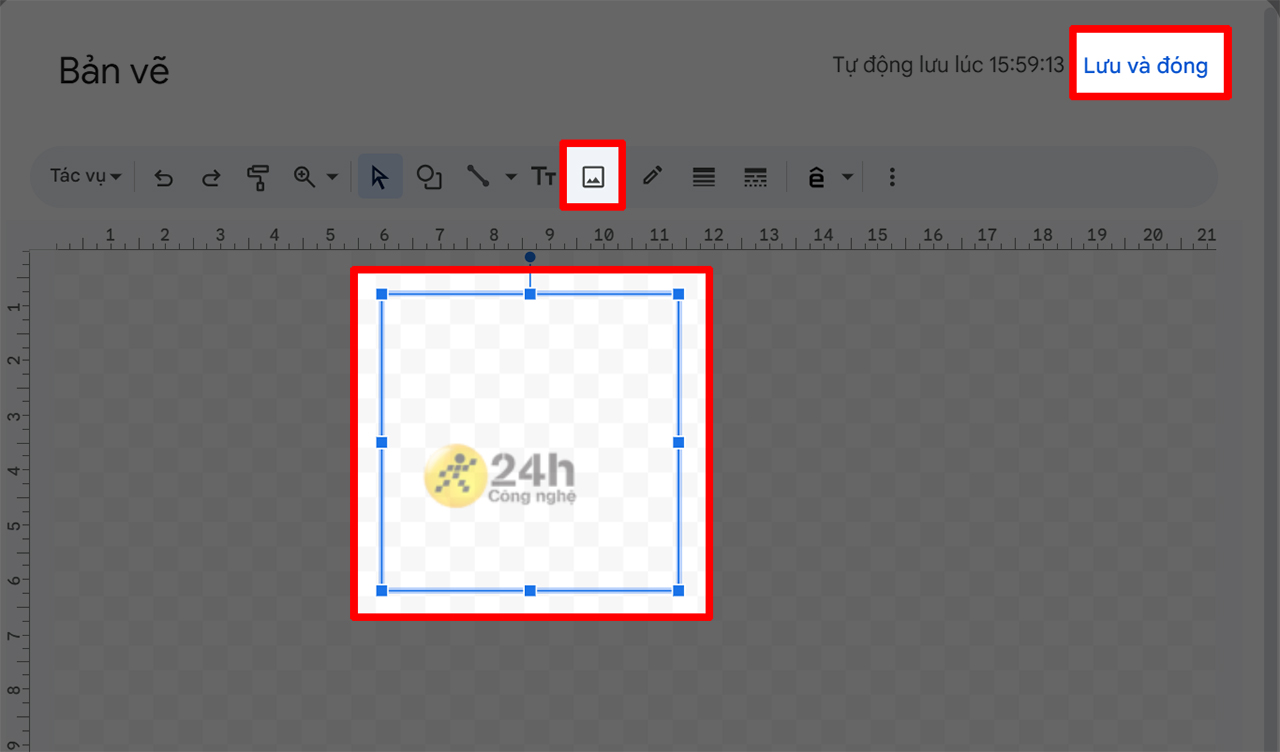Open the three-dot more options menu
The height and width of the screenshot is (752, 1280).
click(x=892, y=177)
